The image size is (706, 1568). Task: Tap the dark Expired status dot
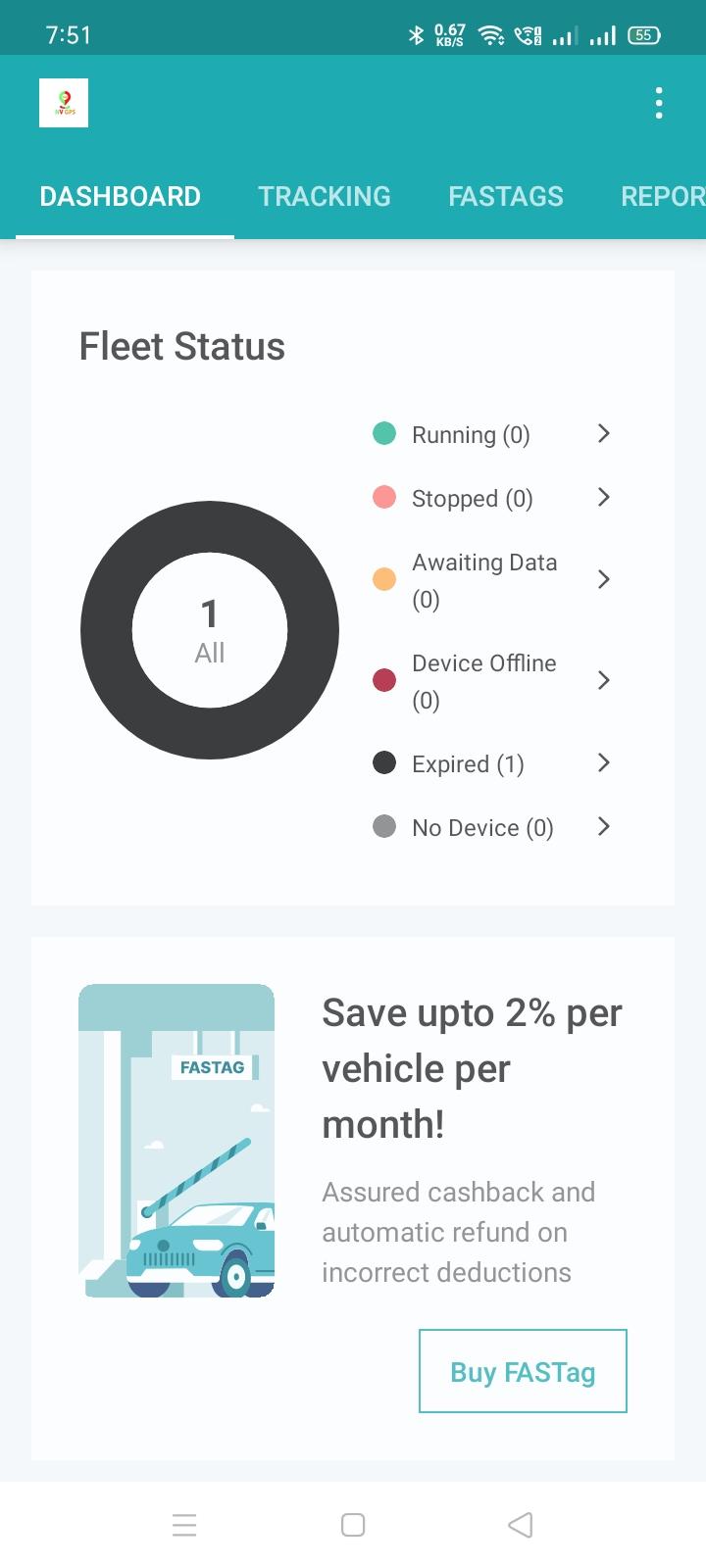384,762
